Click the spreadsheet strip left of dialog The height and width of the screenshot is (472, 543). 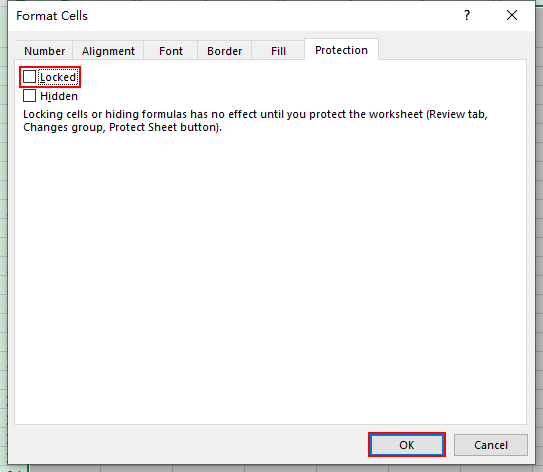pyautogui.click(x=3, y=235)
